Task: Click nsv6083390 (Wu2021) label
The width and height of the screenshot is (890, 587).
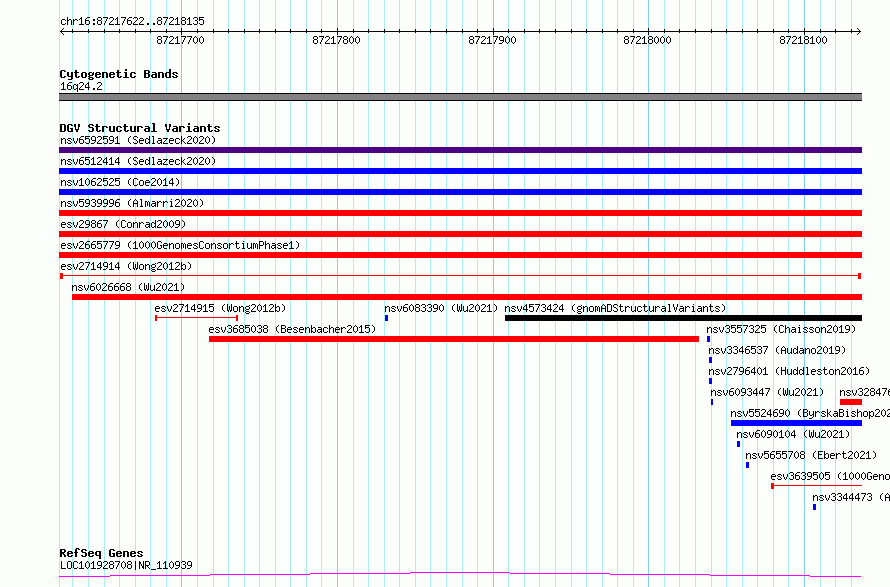Action: pos(441,308)
